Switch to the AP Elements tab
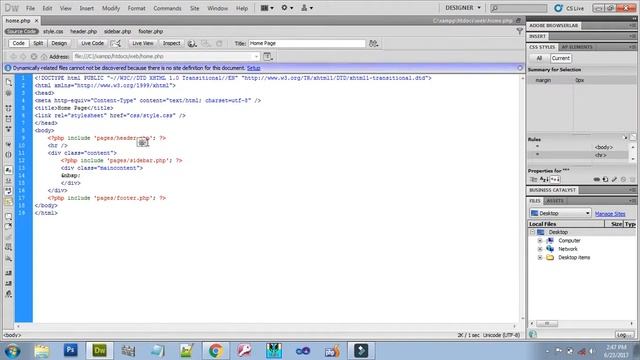The image size is (640, 360). click(x=577, y=47)
